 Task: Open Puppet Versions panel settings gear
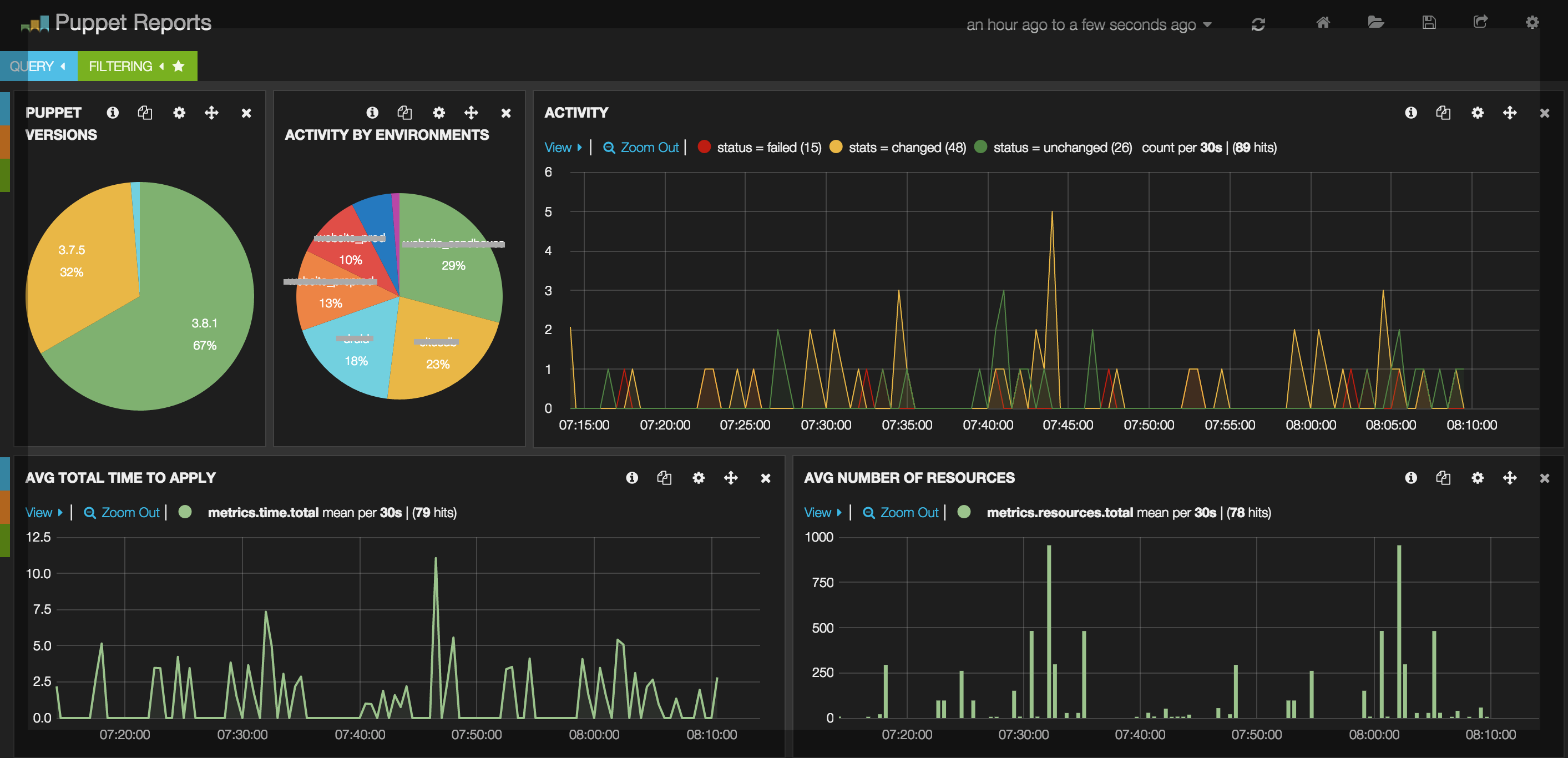click(x=179, y=113)
